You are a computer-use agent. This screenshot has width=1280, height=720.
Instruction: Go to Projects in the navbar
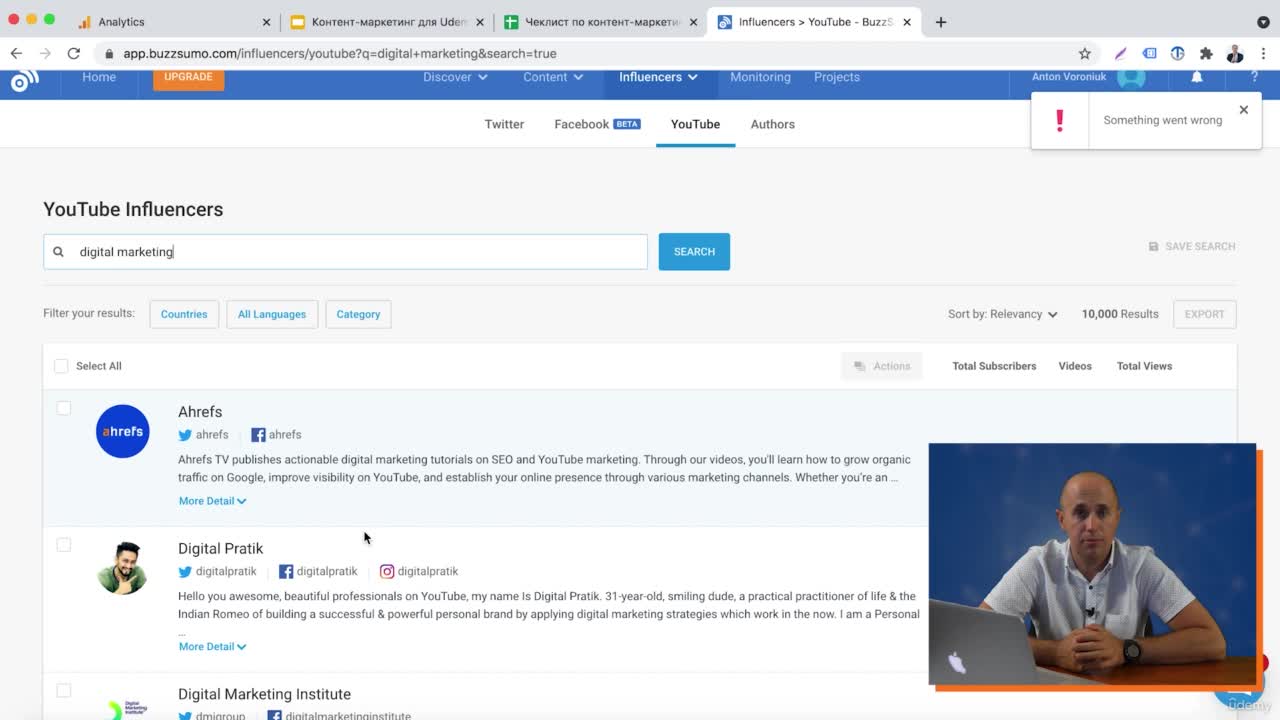tap(837, 77)
